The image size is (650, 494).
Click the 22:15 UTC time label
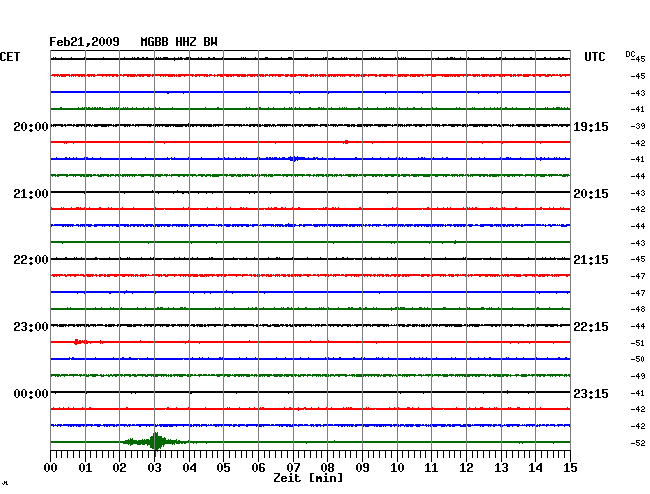[x=591, y=327]
